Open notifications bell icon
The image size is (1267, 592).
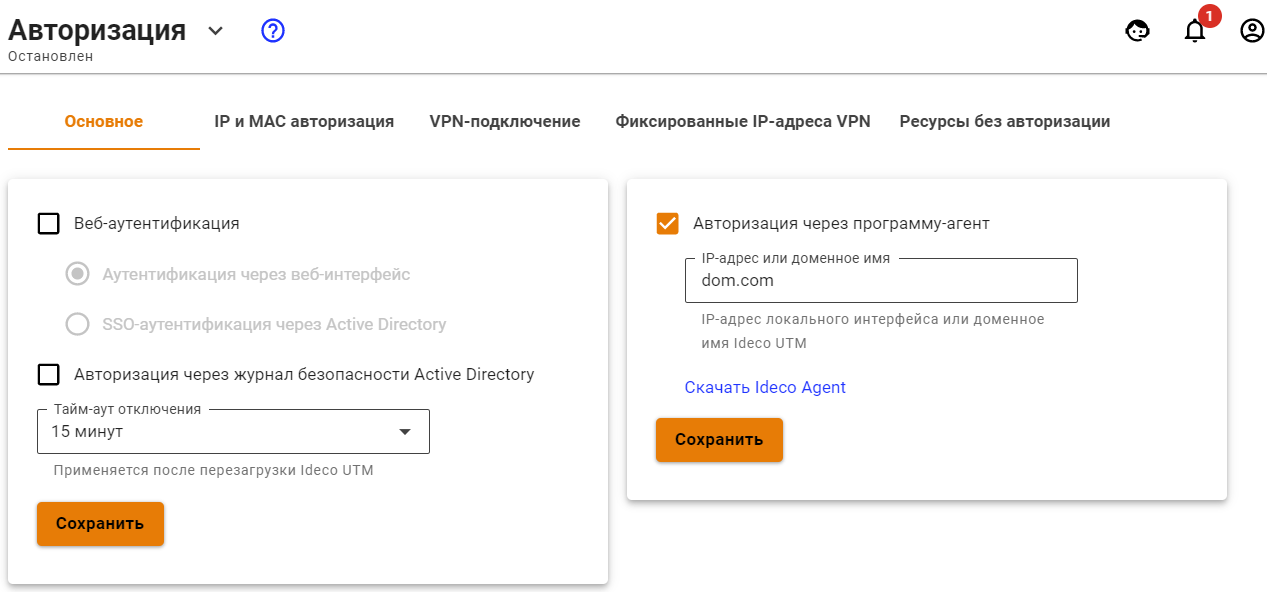coord(1195,31)
